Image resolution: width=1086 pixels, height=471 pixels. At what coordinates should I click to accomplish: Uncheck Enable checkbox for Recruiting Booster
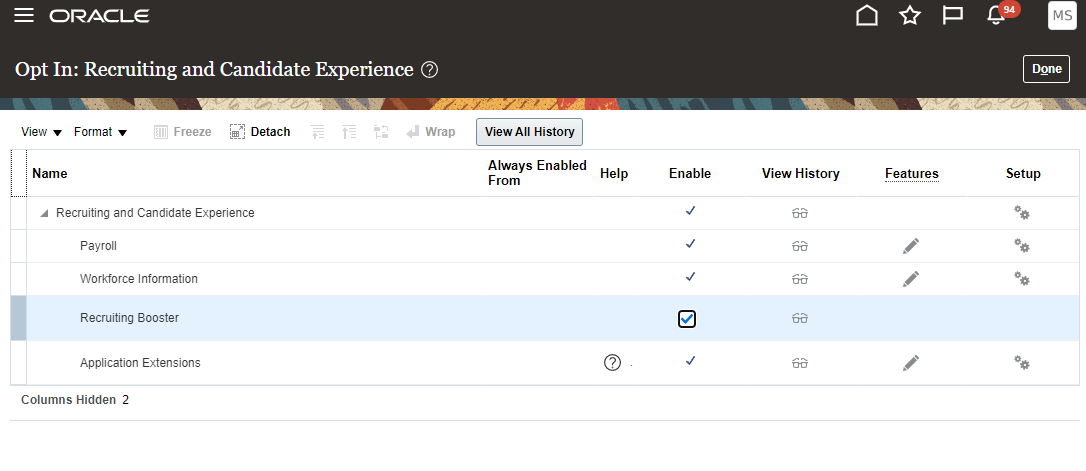click(687, 319)
